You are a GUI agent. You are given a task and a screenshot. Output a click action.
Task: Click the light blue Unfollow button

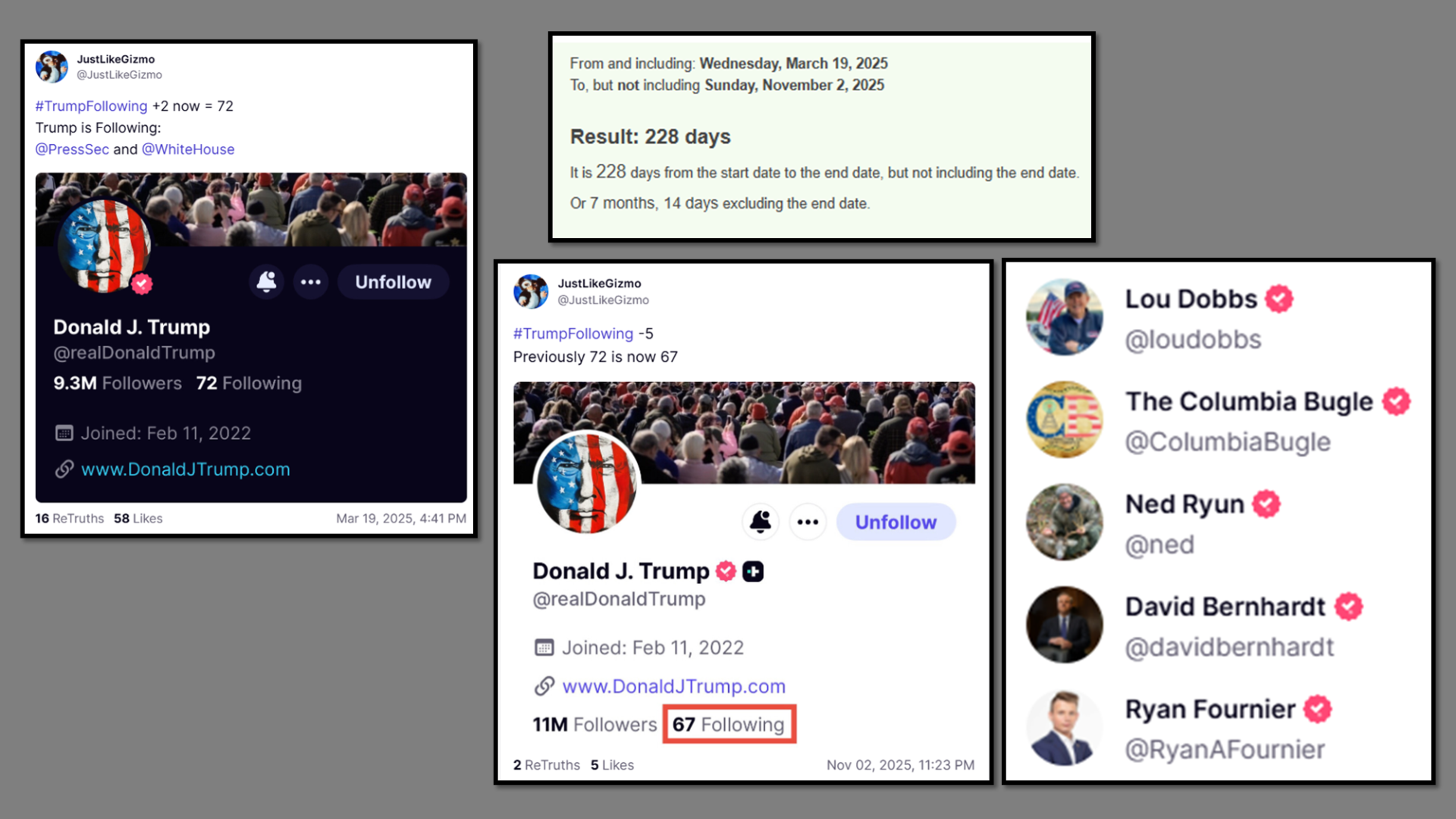[x=896, y=522]
